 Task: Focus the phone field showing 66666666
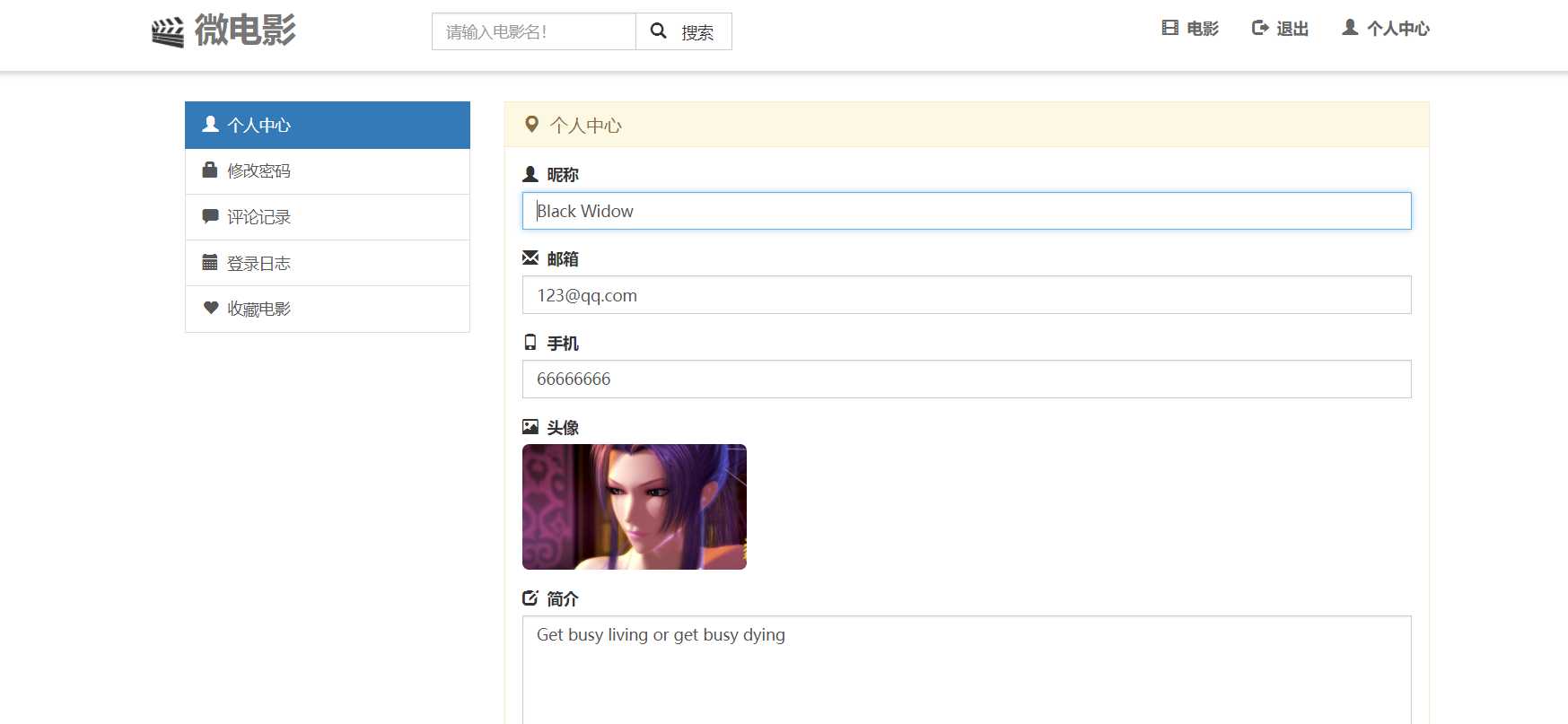pyautogui.click(x=967, y=379)
